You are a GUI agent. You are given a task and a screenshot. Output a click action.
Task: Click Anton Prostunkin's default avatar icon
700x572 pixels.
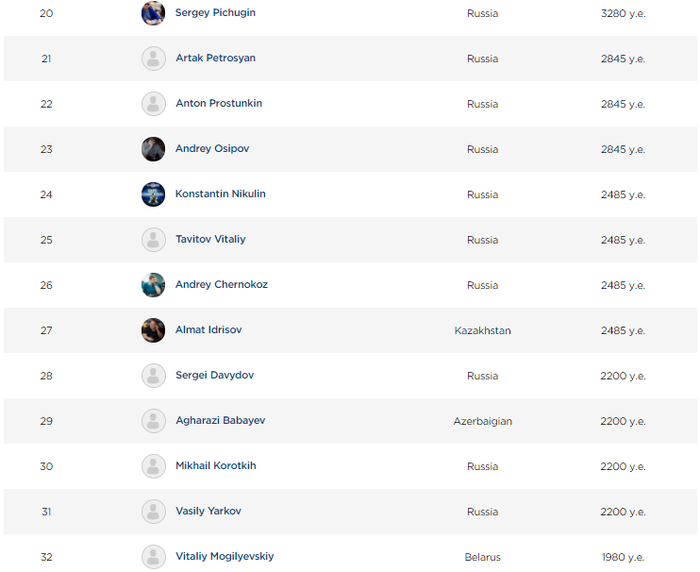click(153, 104)
